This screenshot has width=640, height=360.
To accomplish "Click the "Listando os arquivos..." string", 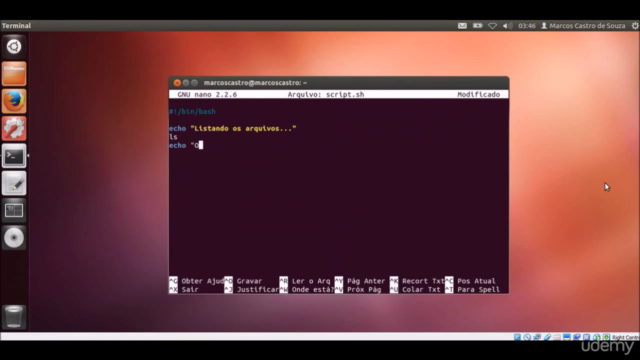I will 243,129.
